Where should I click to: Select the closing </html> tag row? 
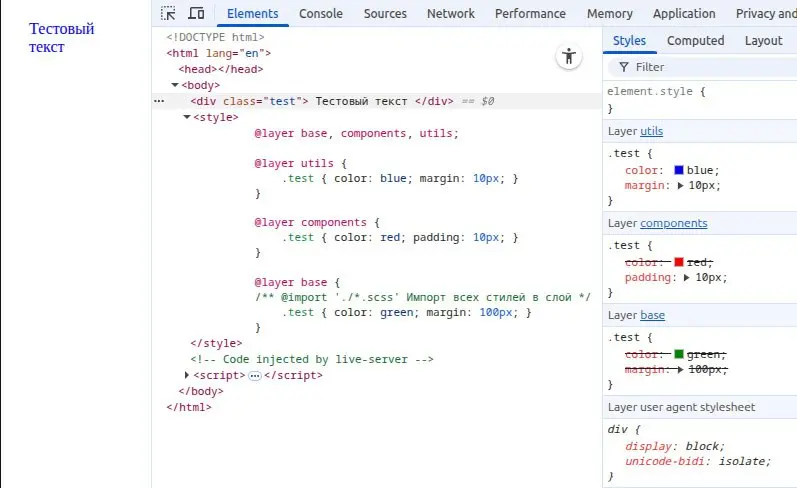pyautogui.click(x=189, y=407)
